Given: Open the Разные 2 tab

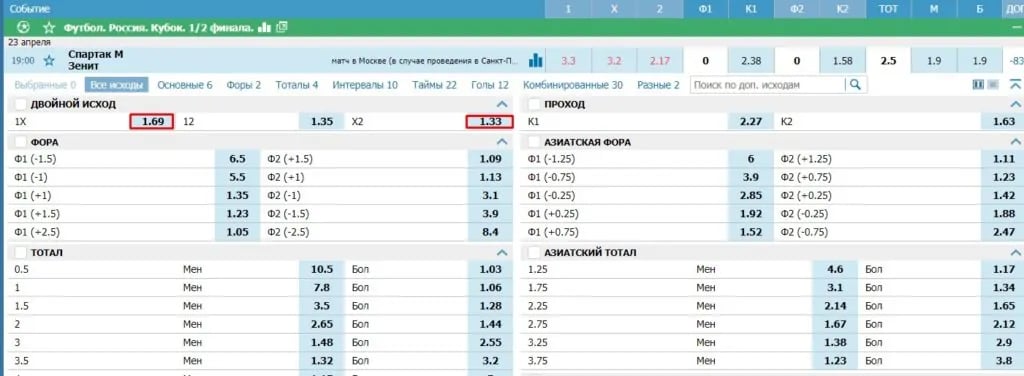Looking at the screenshot, I should point(658,85).
